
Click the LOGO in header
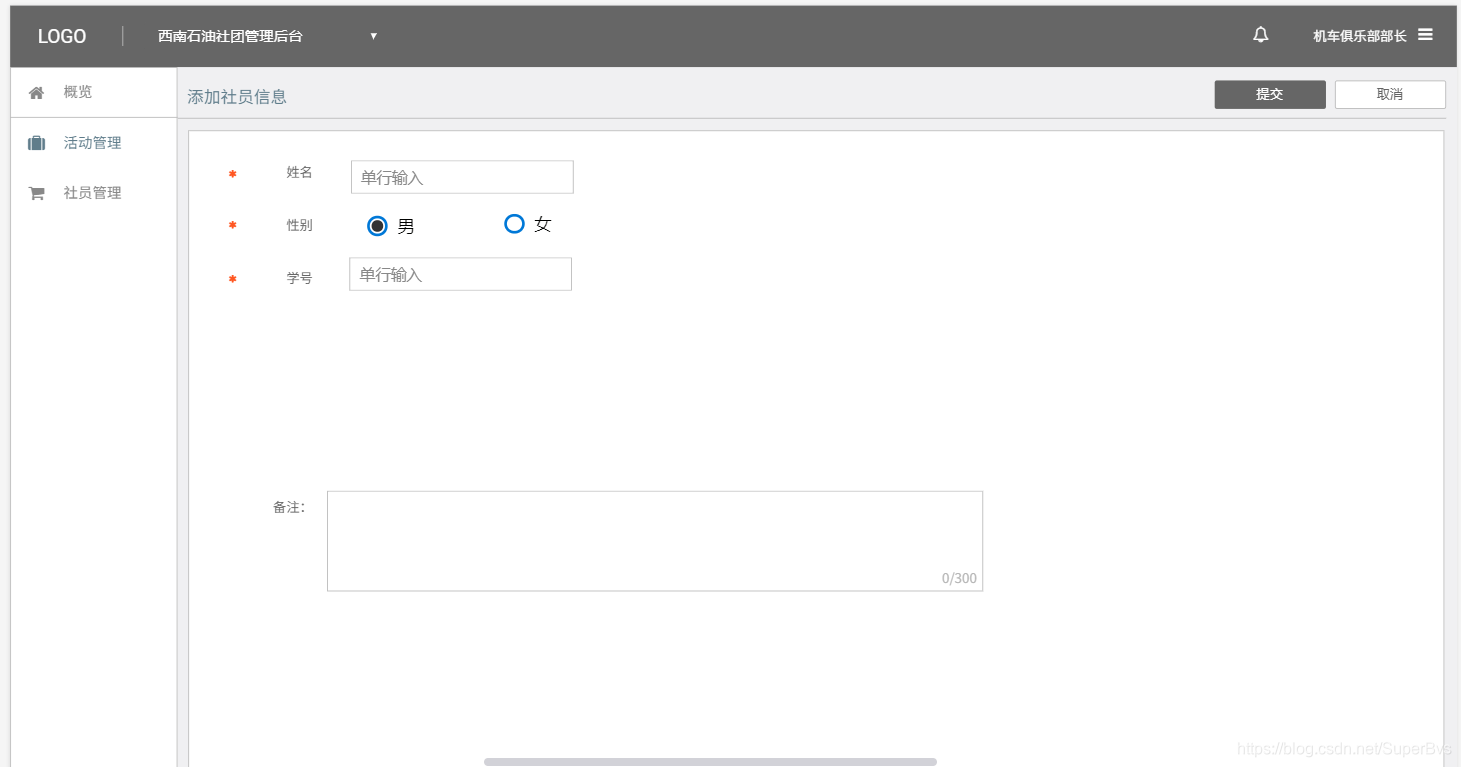point(62,36)
